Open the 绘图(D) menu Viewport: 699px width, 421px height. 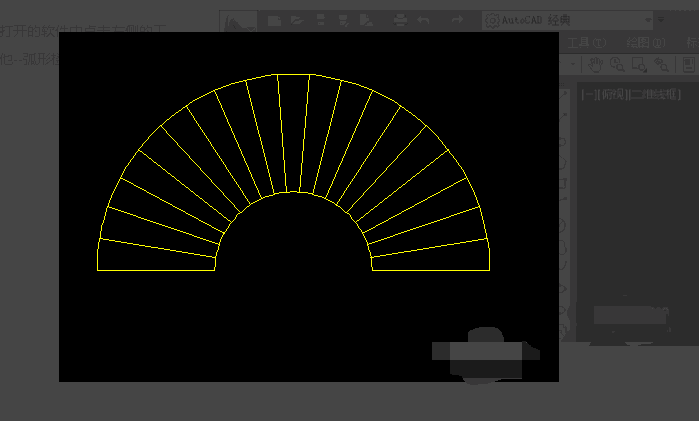tap(644, 42)
